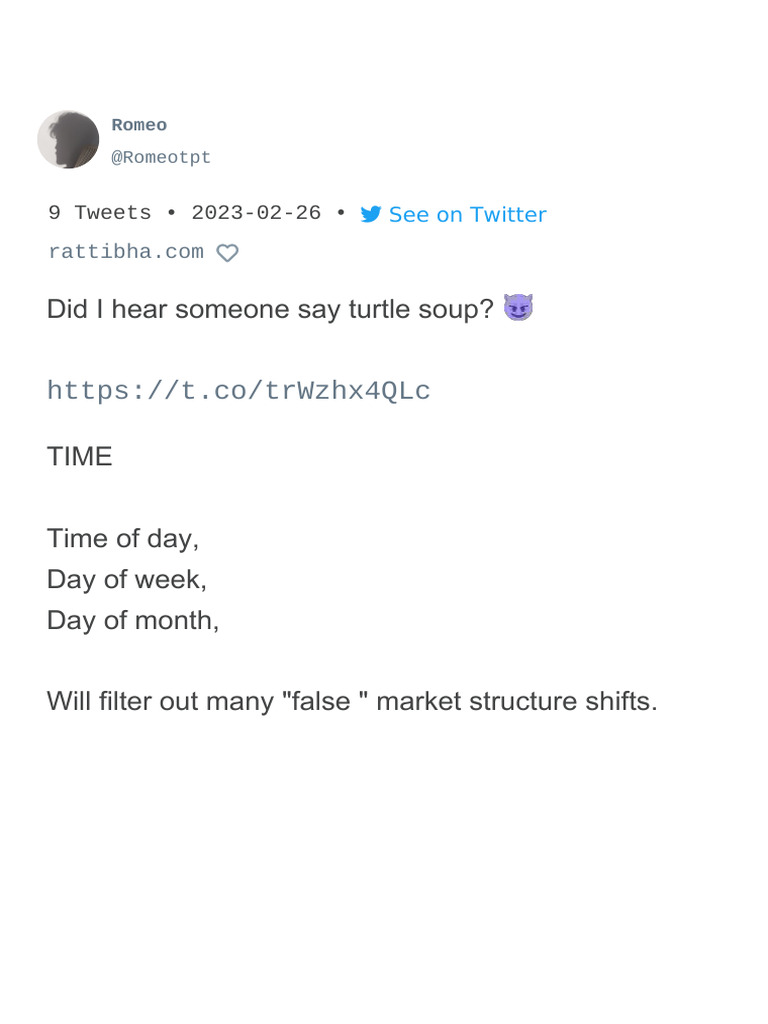The width and height of the screenshot is (768, 1024).
Task: Click the display name 'Romeo'
Action: pos(139,125)
